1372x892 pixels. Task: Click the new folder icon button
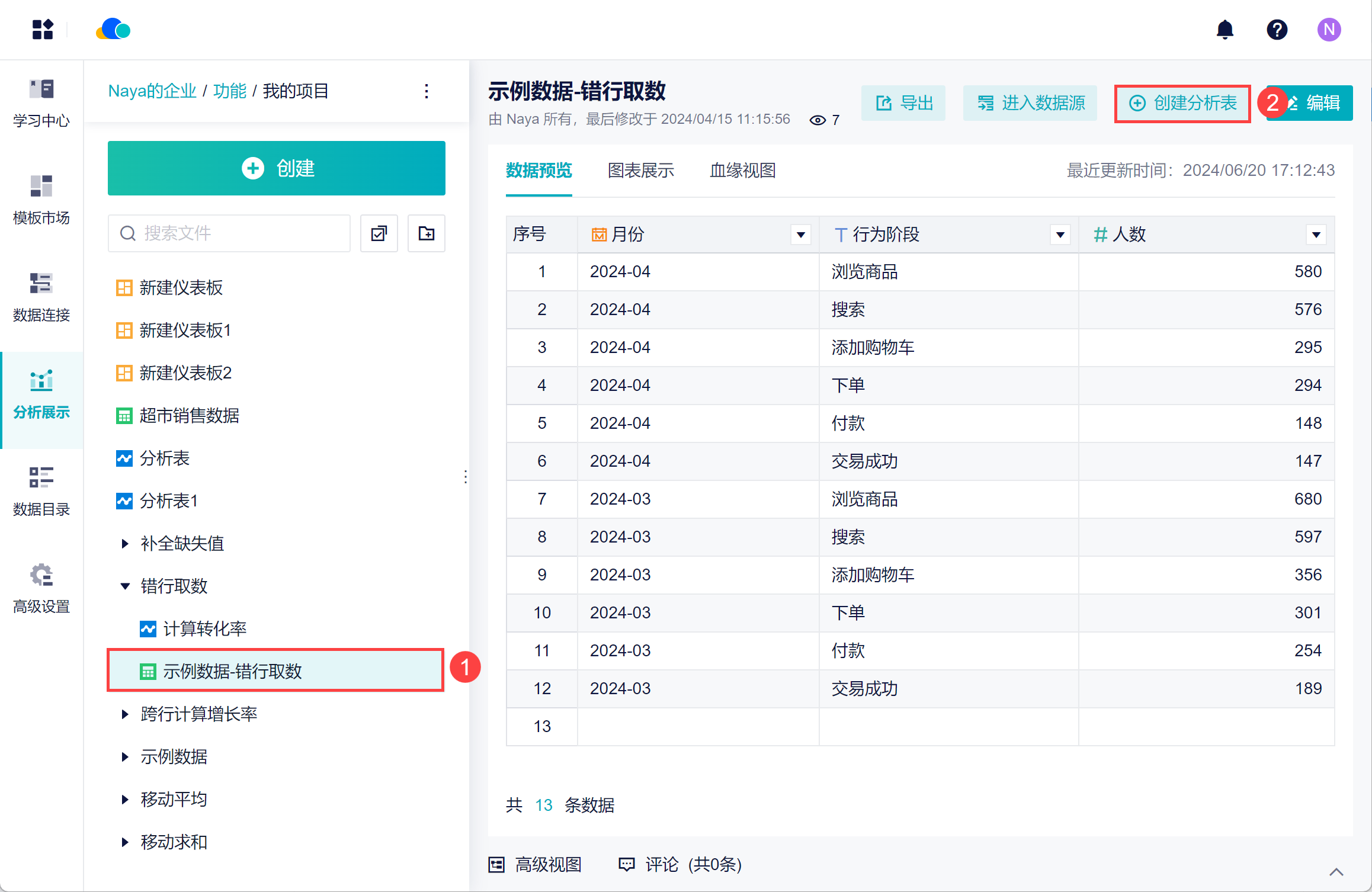(426, 233)
